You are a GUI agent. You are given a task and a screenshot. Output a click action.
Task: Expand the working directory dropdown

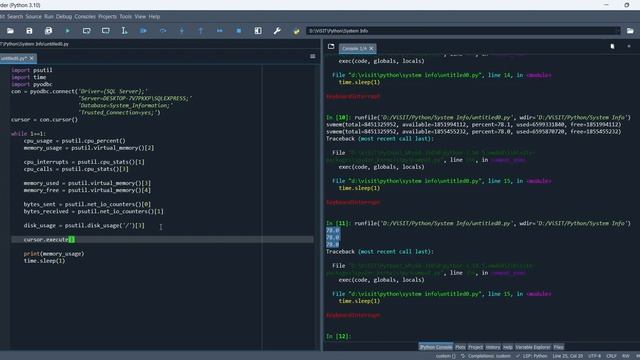pos(617,31)
